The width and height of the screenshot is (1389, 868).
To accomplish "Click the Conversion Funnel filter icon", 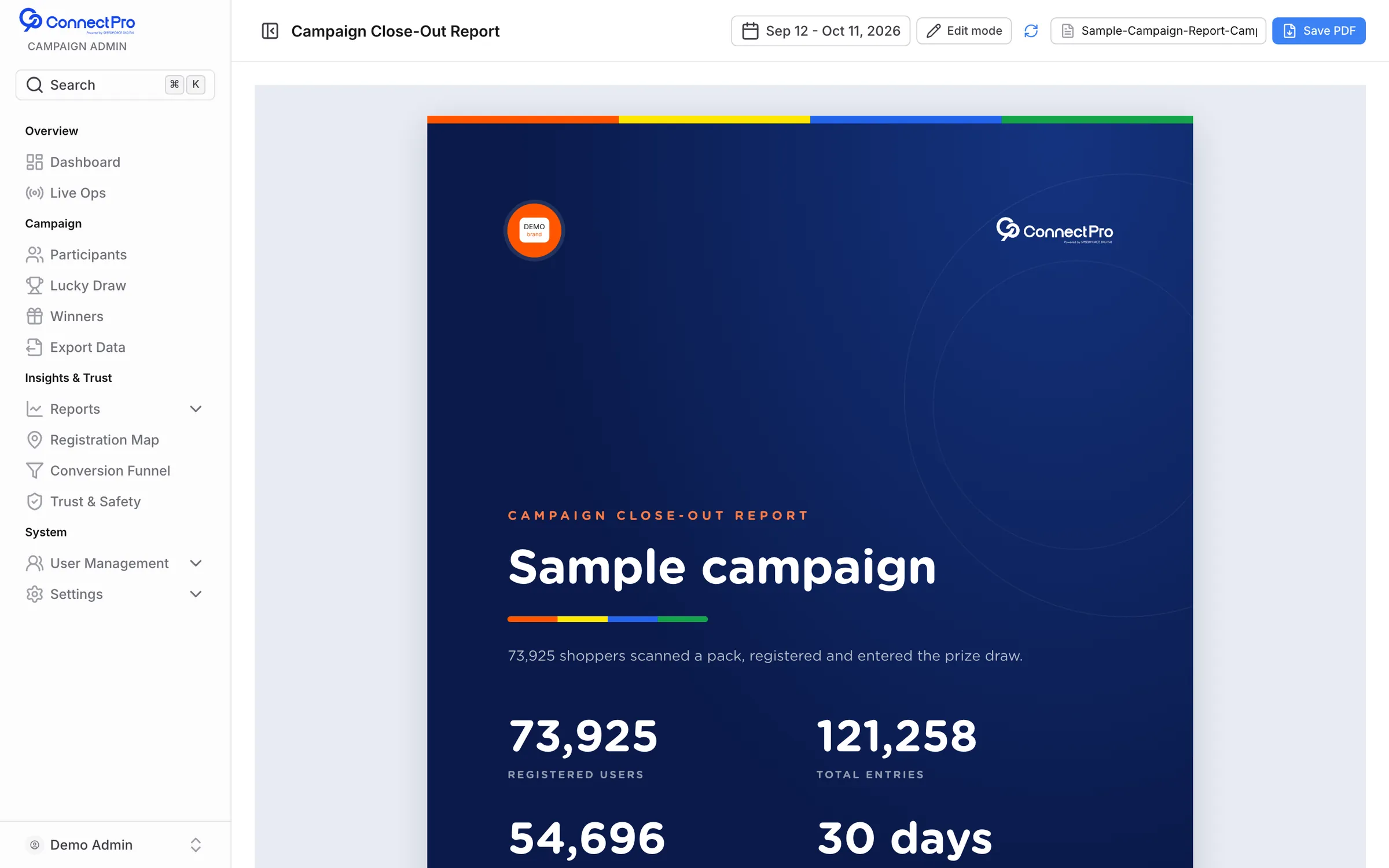I will [x=35, y=470].
